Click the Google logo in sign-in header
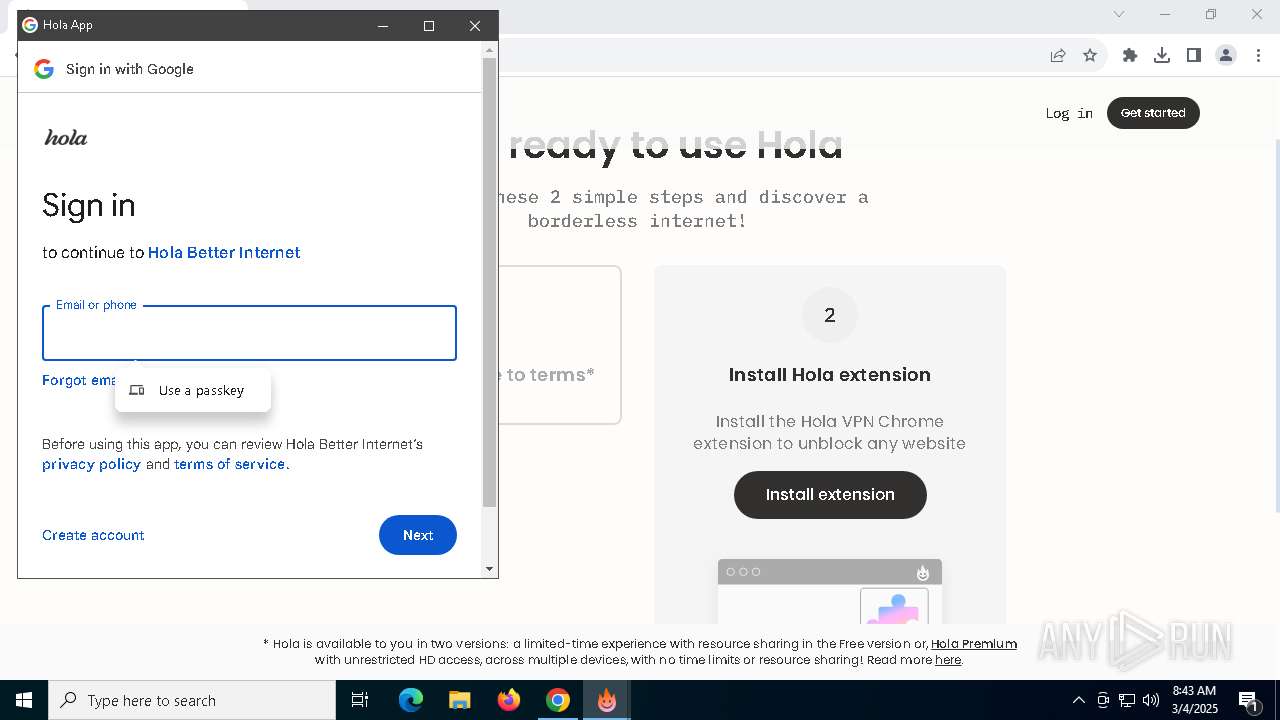 44,69
